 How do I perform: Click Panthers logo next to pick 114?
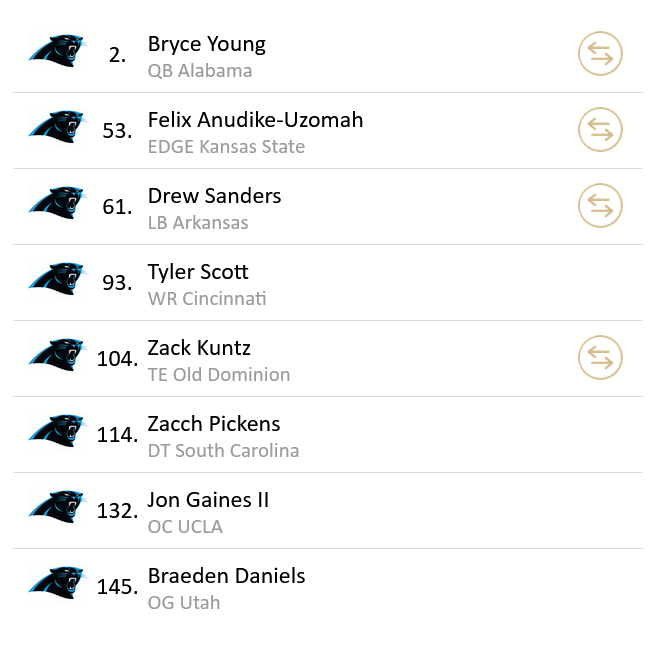coord(57,434)
